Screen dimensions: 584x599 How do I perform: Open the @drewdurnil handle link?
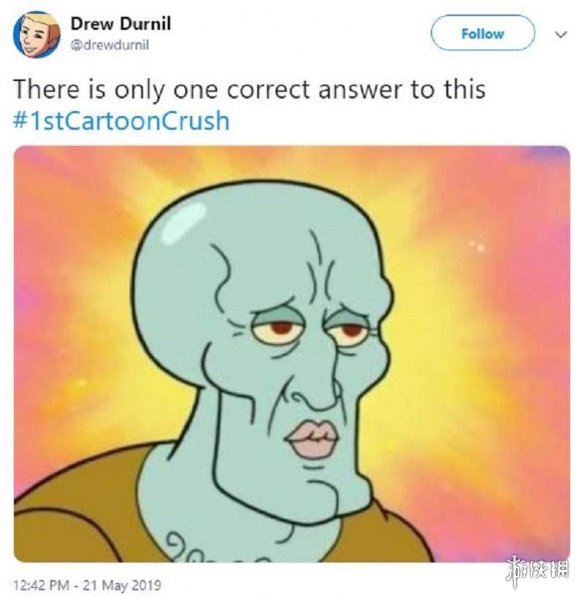coord(110,45)
